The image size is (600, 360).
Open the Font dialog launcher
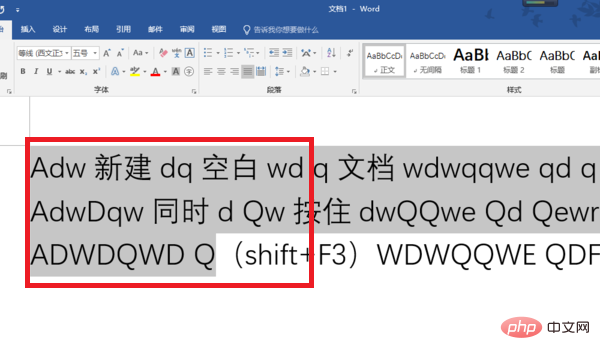[x=194, y=91]
